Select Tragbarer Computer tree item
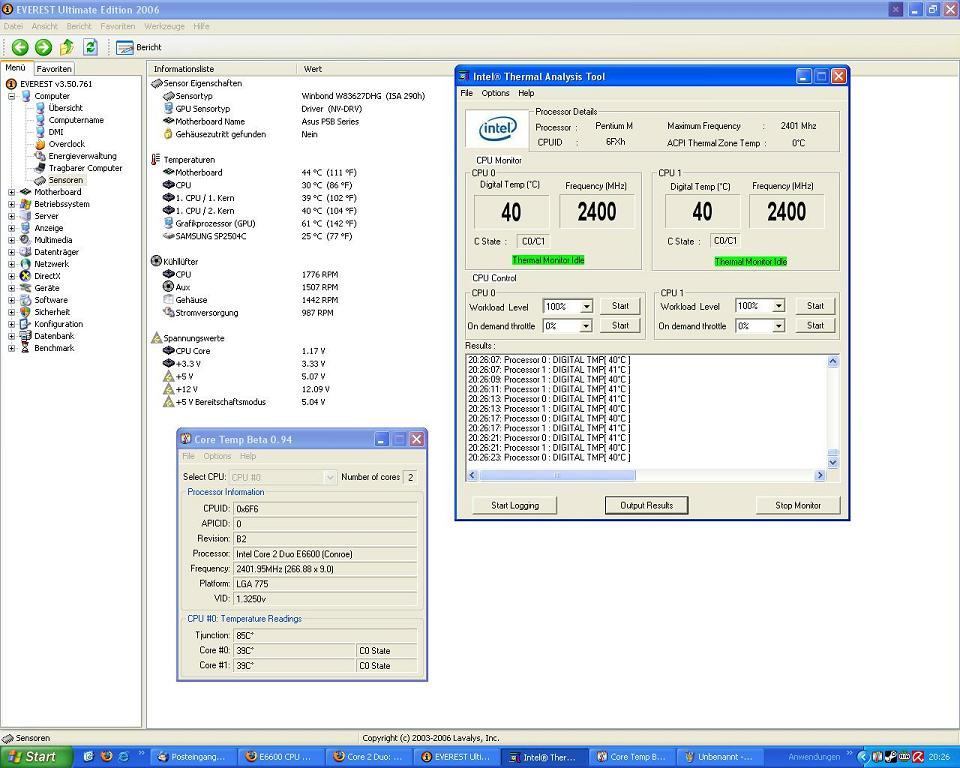This screenshot has width=960, height=768. (85, 168)
